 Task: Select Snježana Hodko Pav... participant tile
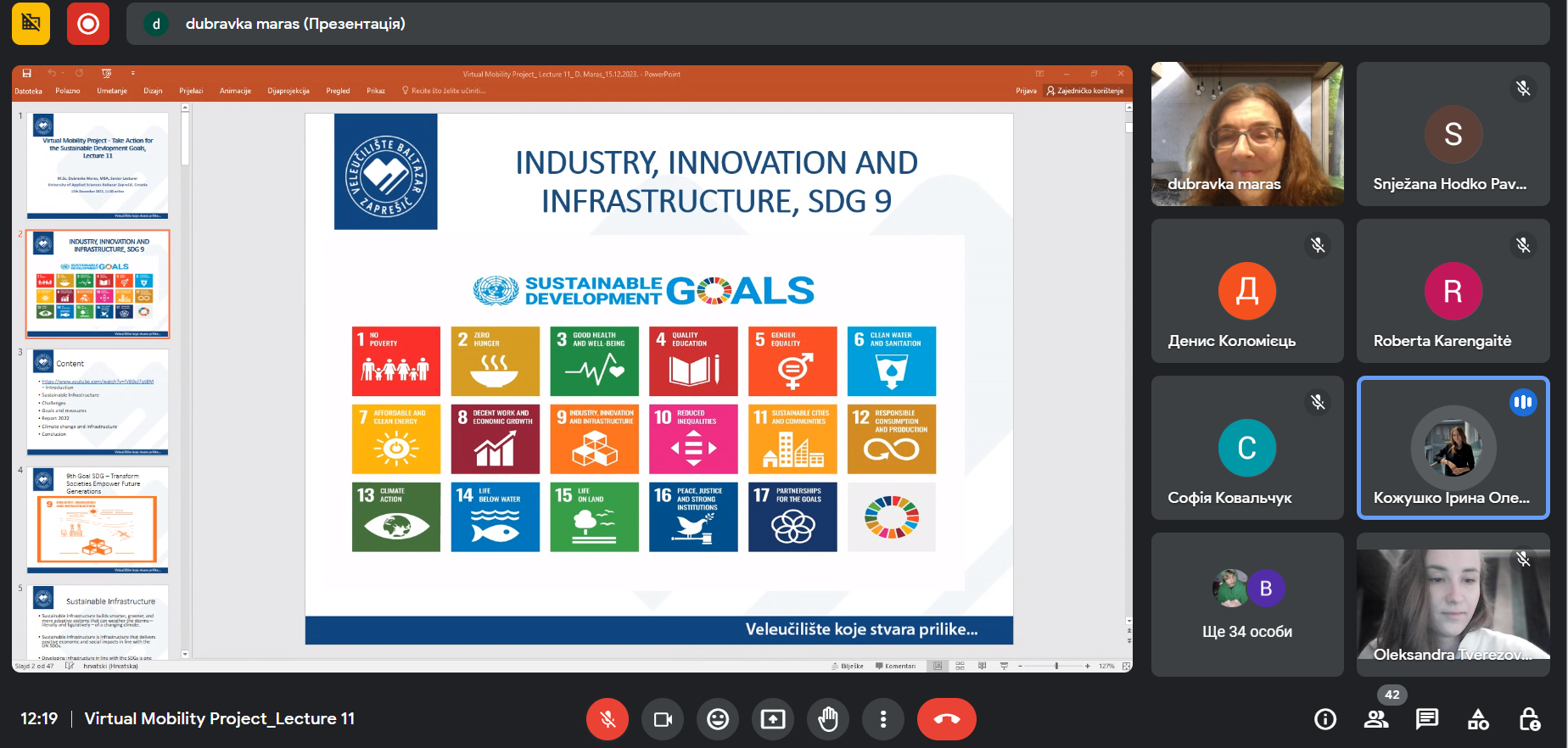click(x=1453, y=134)
